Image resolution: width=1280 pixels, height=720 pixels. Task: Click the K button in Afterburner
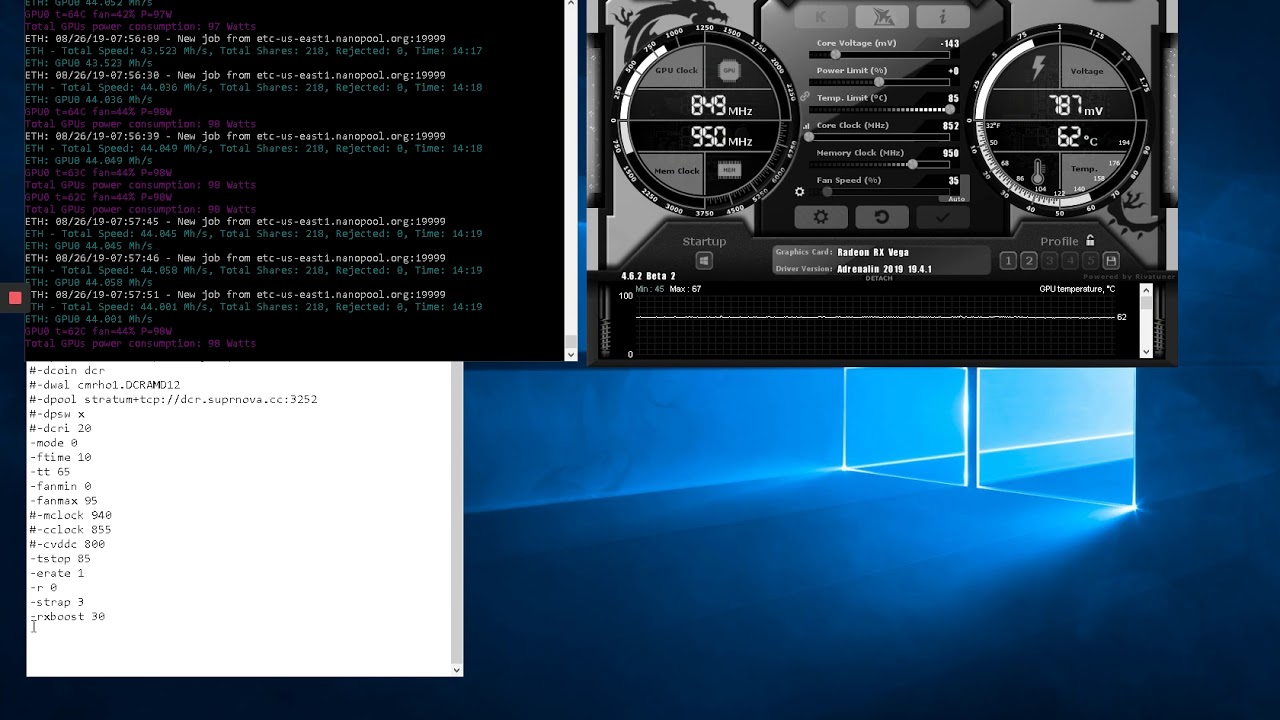[821, 17]
